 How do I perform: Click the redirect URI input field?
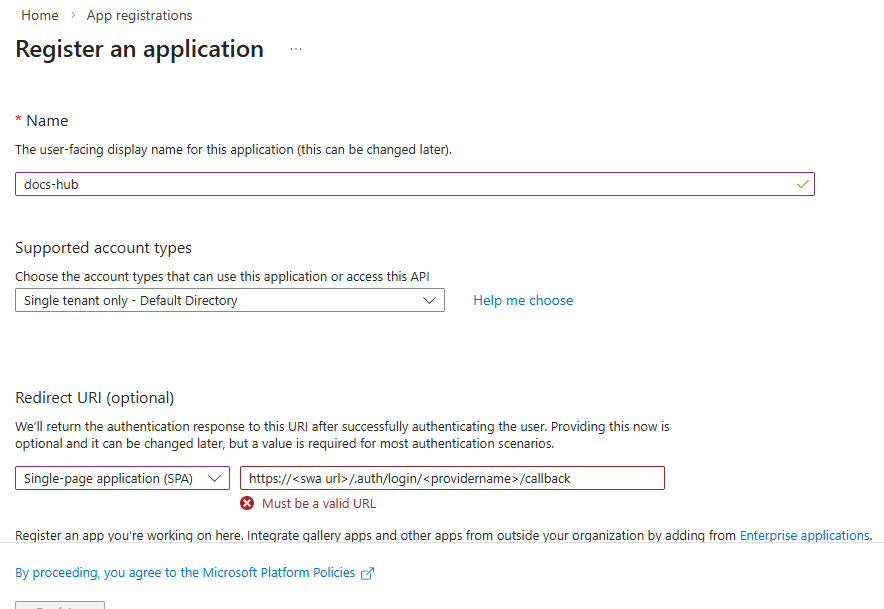pos(452,478)
